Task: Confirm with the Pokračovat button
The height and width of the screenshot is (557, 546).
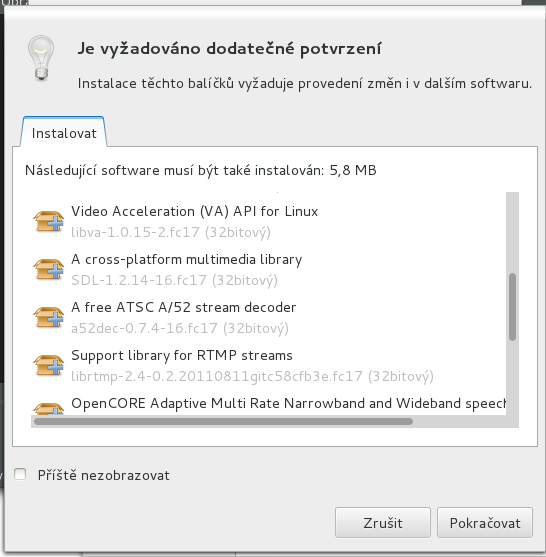Action: click(485, 523)
